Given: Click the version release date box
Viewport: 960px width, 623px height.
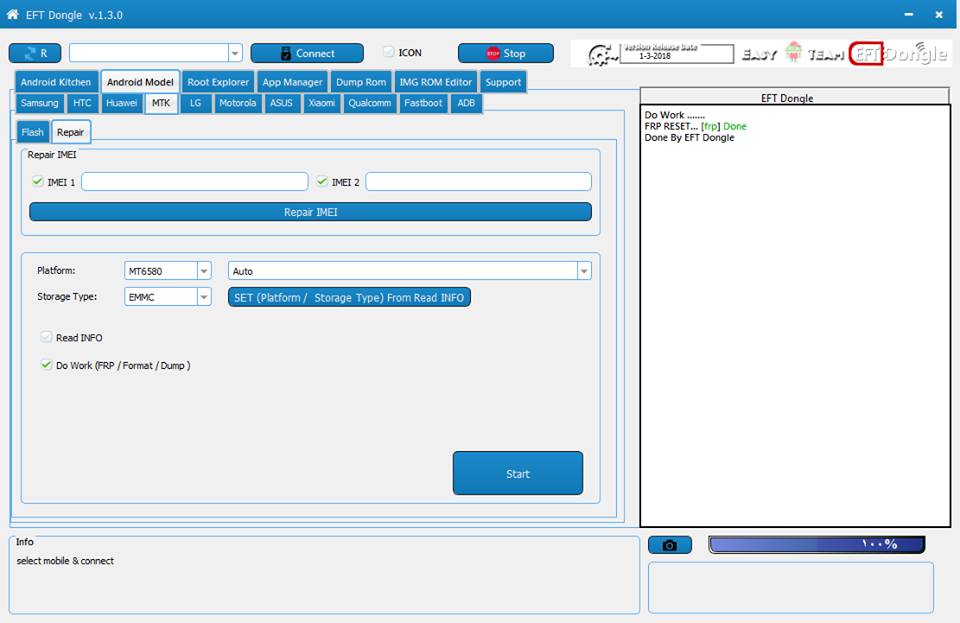Looking at the screenshot, I should (677, 54).
